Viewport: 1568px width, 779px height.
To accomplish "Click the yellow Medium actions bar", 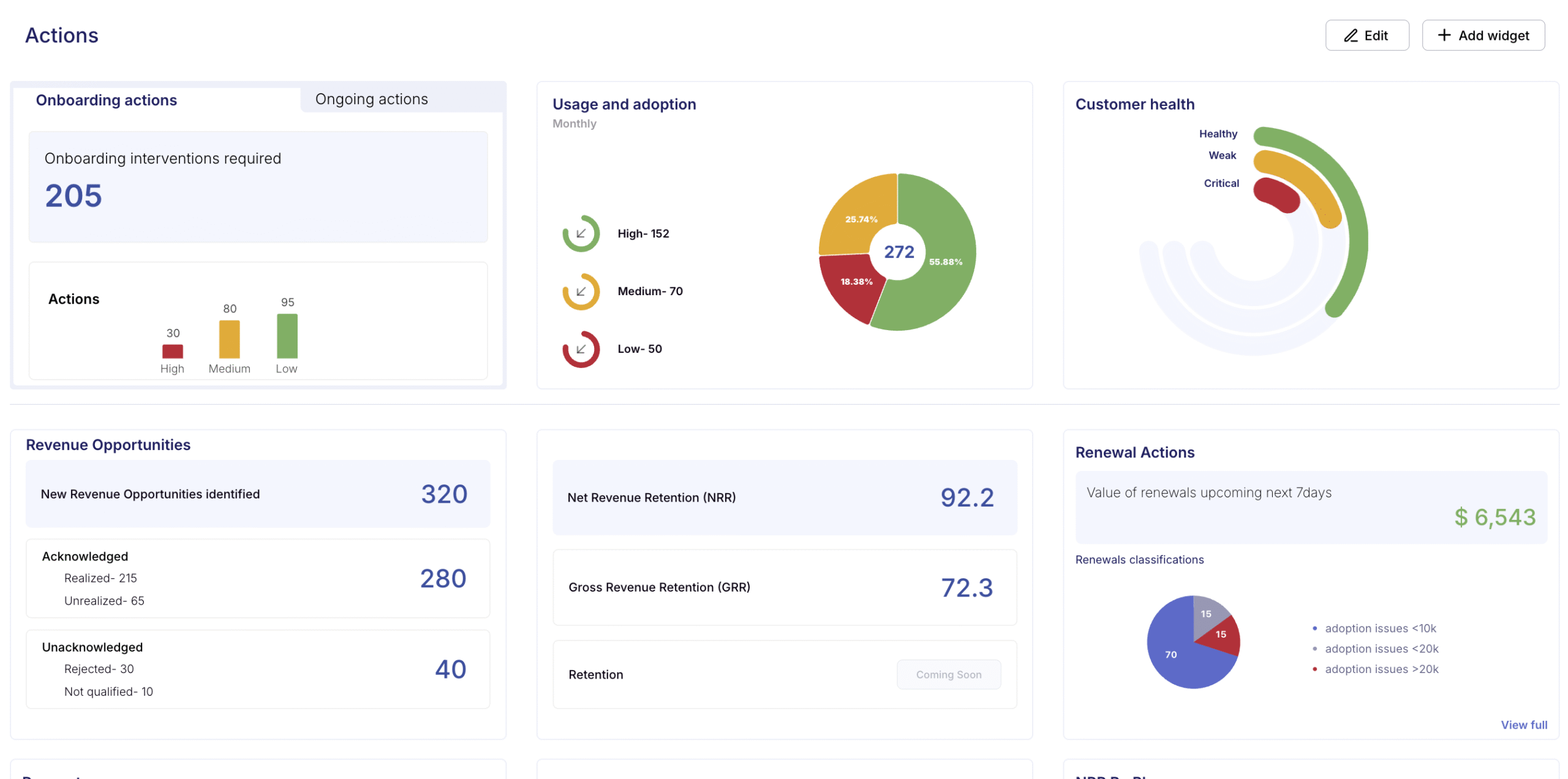I will click(229, 339).
